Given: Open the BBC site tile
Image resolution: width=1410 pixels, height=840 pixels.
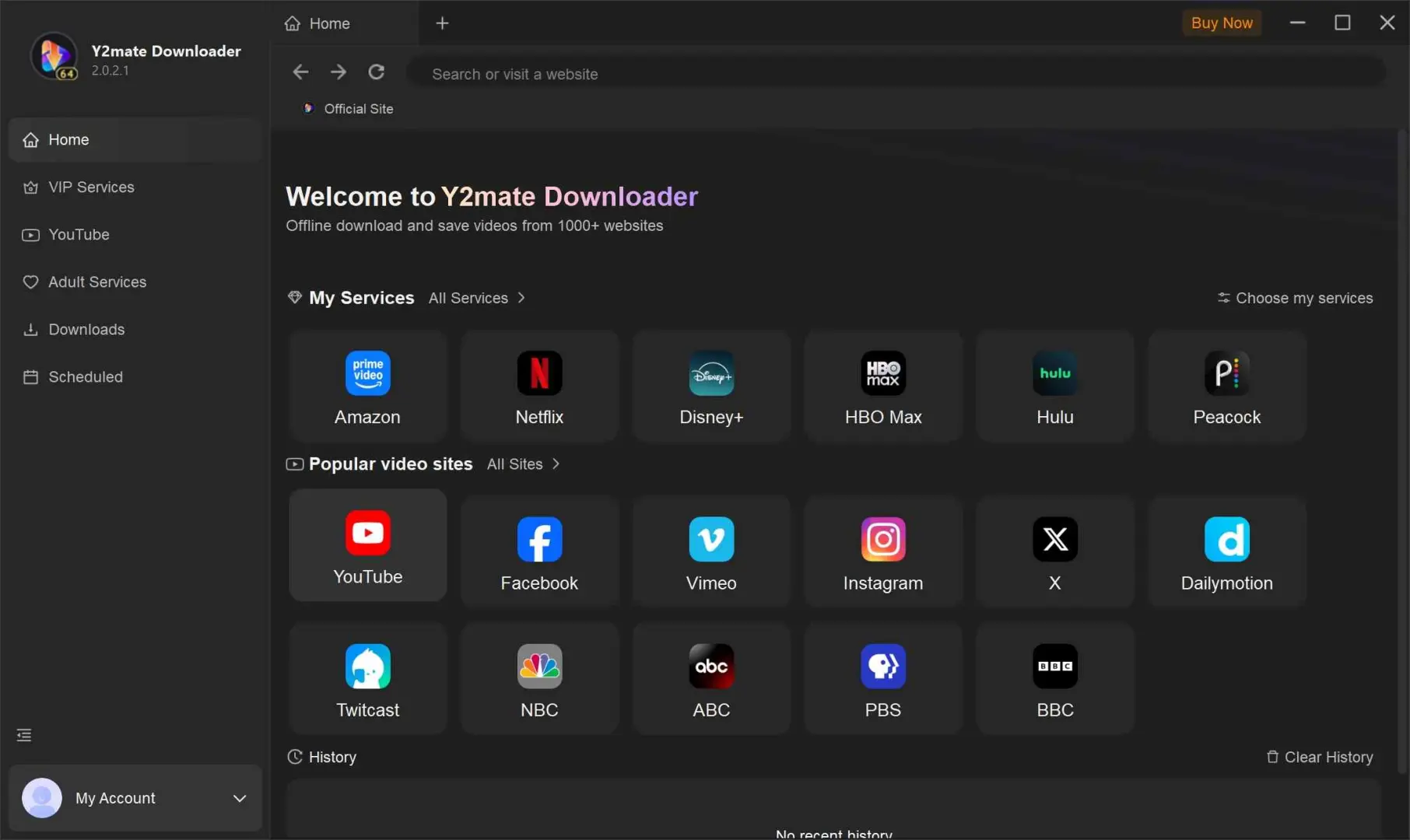Looking at the screenshot, I should pyautogui.click(x=1055, y=679).
